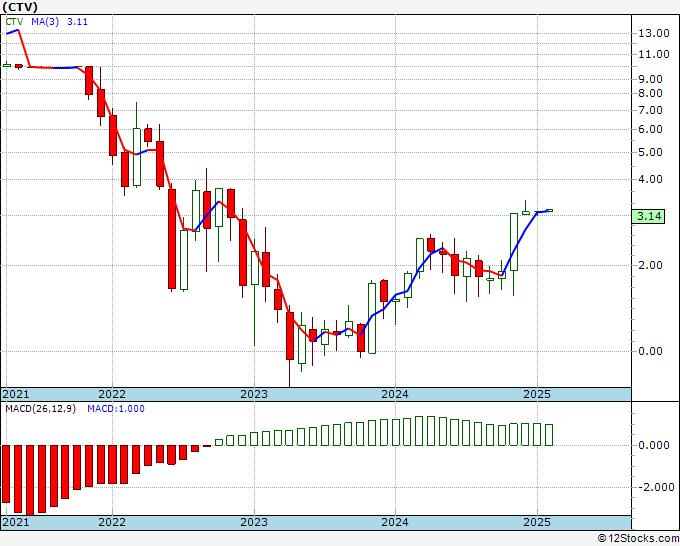Click the 5.00 price axis label
The height and width of the screenshot is (546, 680).
click(x=650, y=152)
